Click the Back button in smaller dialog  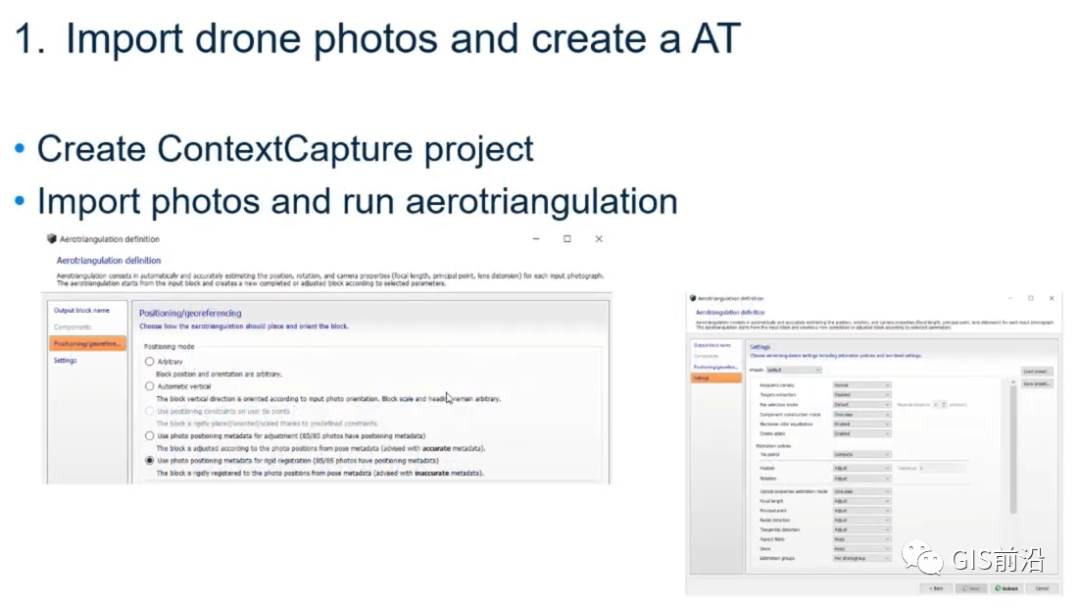936,588
